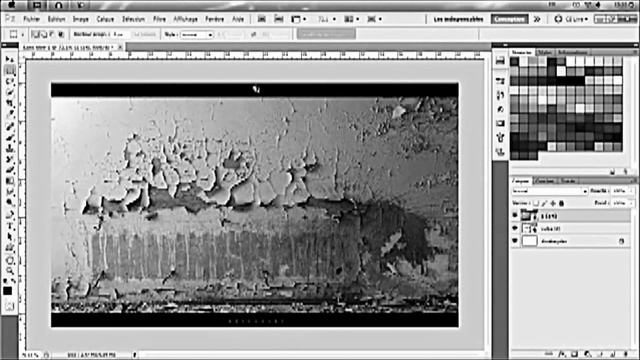
Task: Open the tool preset picker arrow
Action: tap(22, 35)
